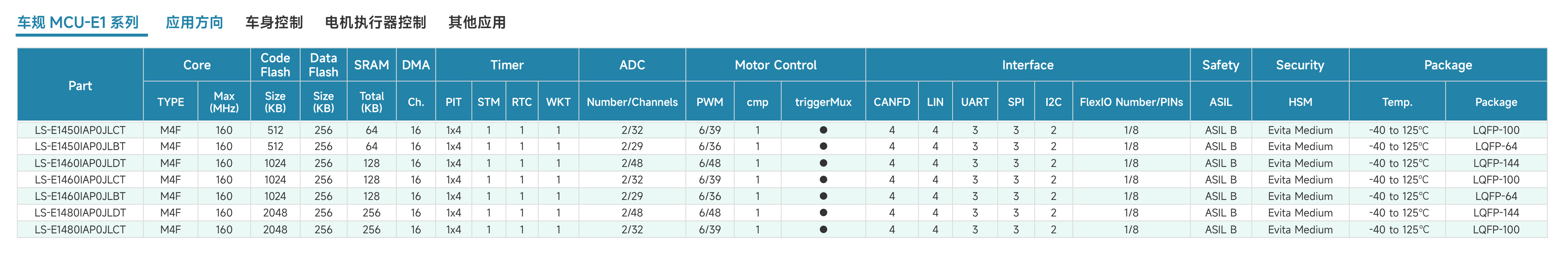The height and width of the screenshot is (259, 1568).
Task: Click the triggerMux column header
Action: point(823,102)
